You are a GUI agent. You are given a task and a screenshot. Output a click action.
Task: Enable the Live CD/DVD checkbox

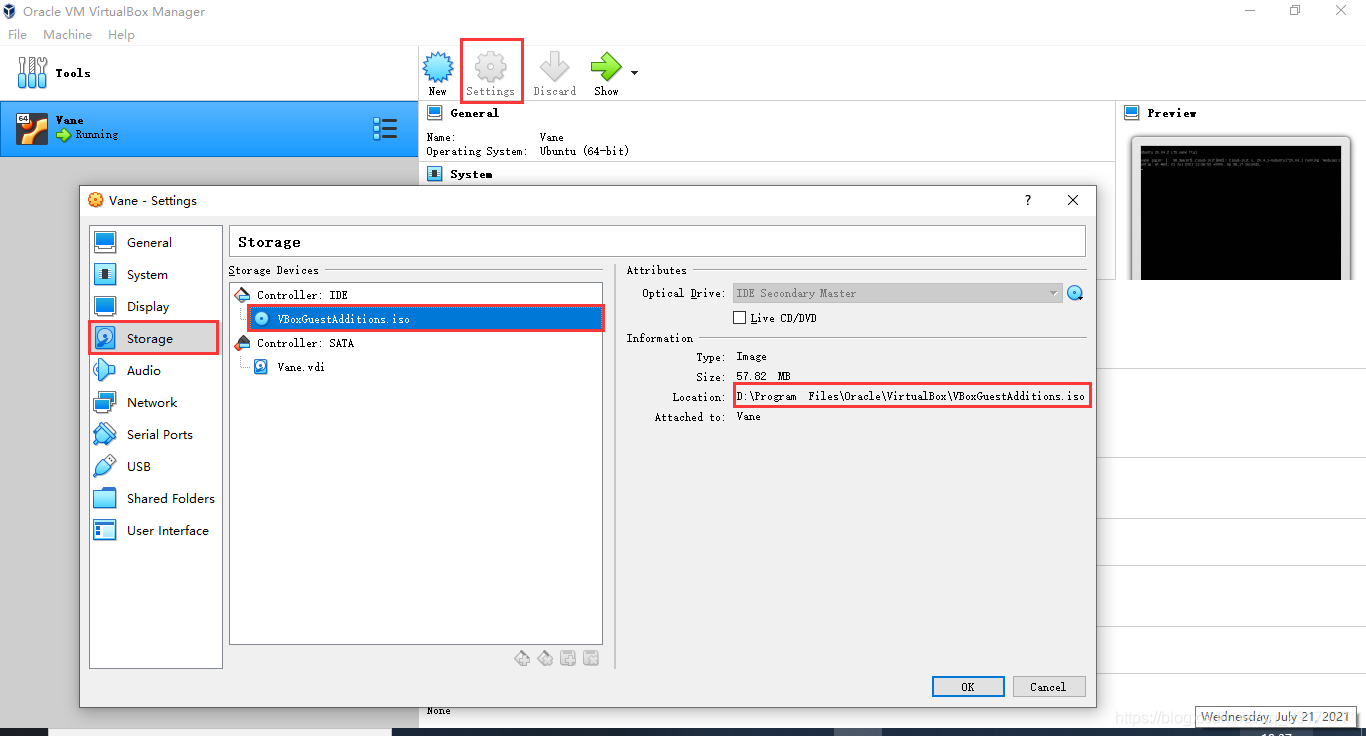point(740,318)
